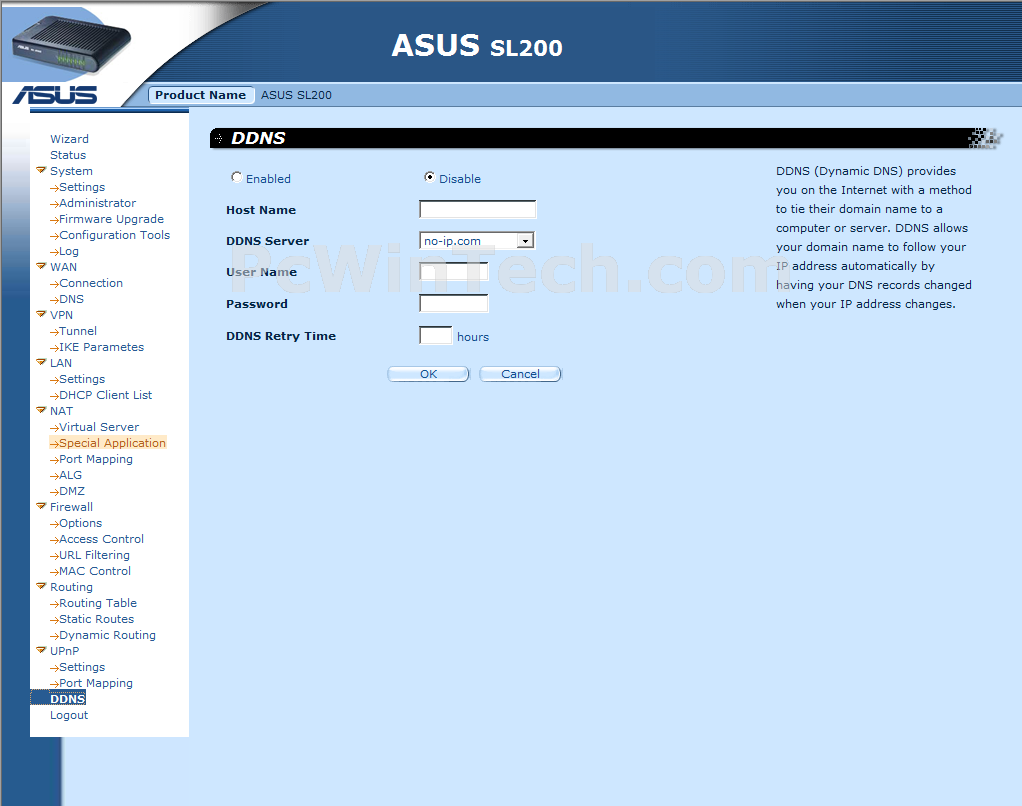Collapse the WAN menu triangle
The image size is (1022, 806).
click(x=41, y=266)
